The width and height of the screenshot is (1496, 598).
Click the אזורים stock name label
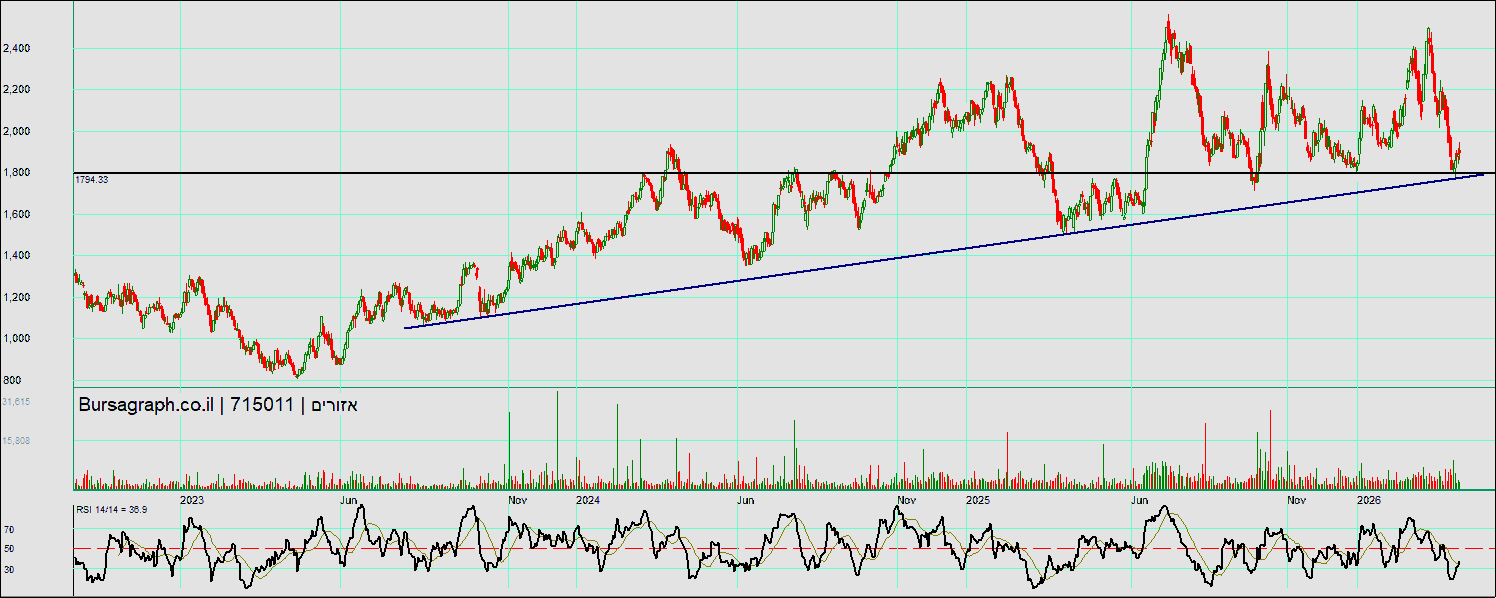tap(334, 405)
